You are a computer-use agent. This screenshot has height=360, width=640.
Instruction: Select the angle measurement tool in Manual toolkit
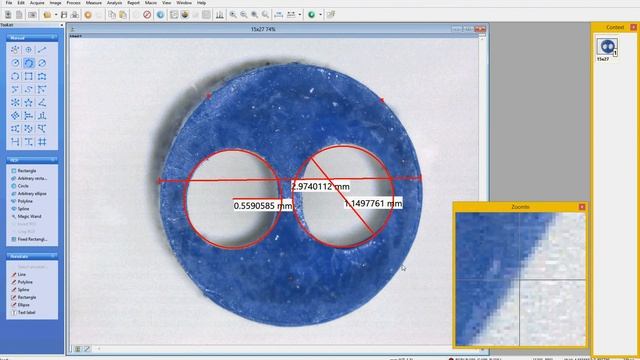pos(42,102)
